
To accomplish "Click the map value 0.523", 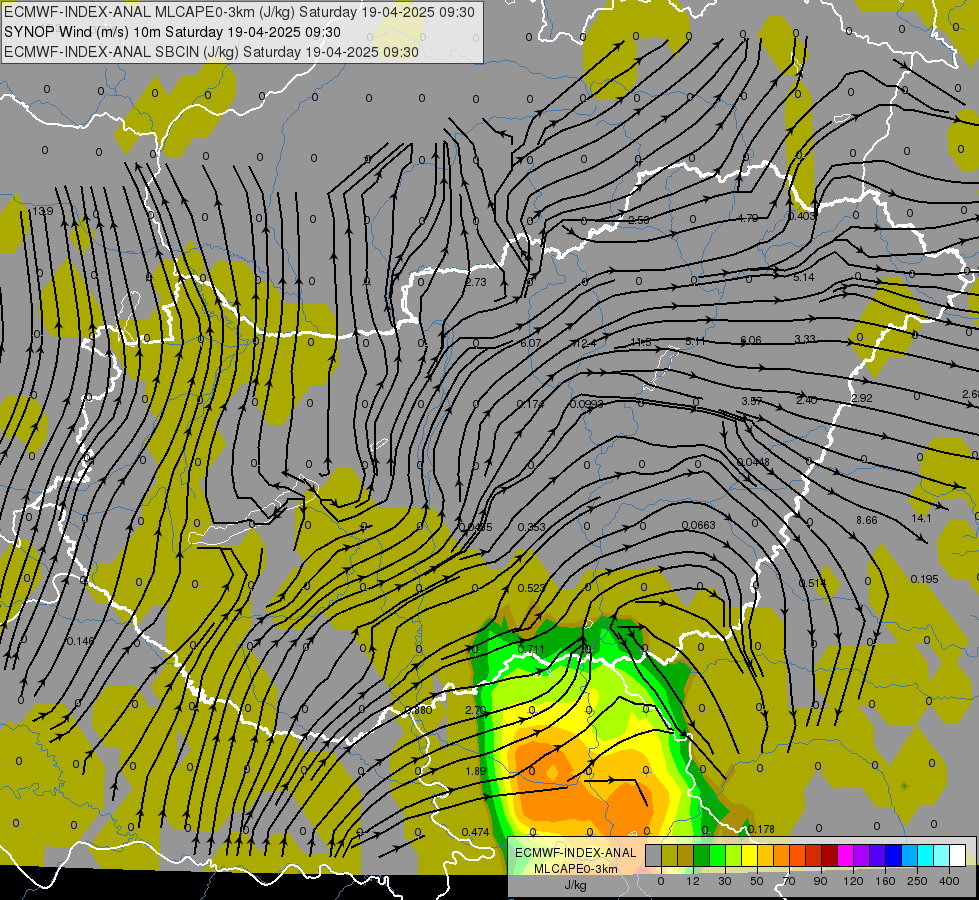I will (531, 588).
